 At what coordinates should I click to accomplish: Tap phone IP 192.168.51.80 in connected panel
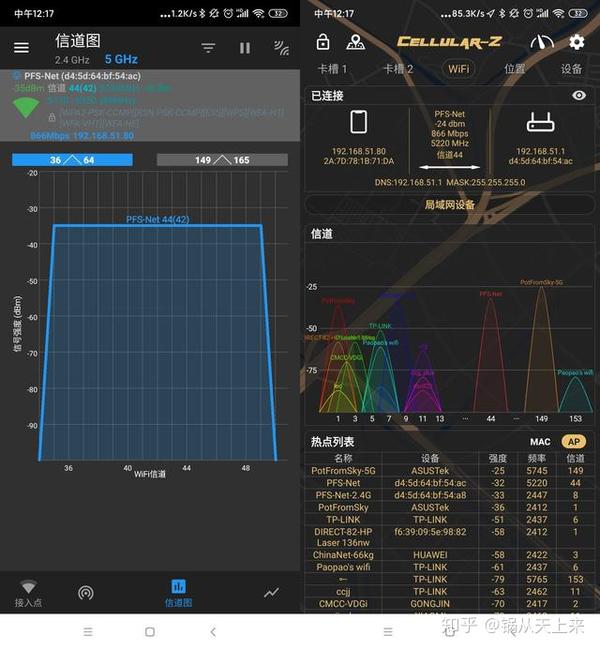[x=359, y=151]
